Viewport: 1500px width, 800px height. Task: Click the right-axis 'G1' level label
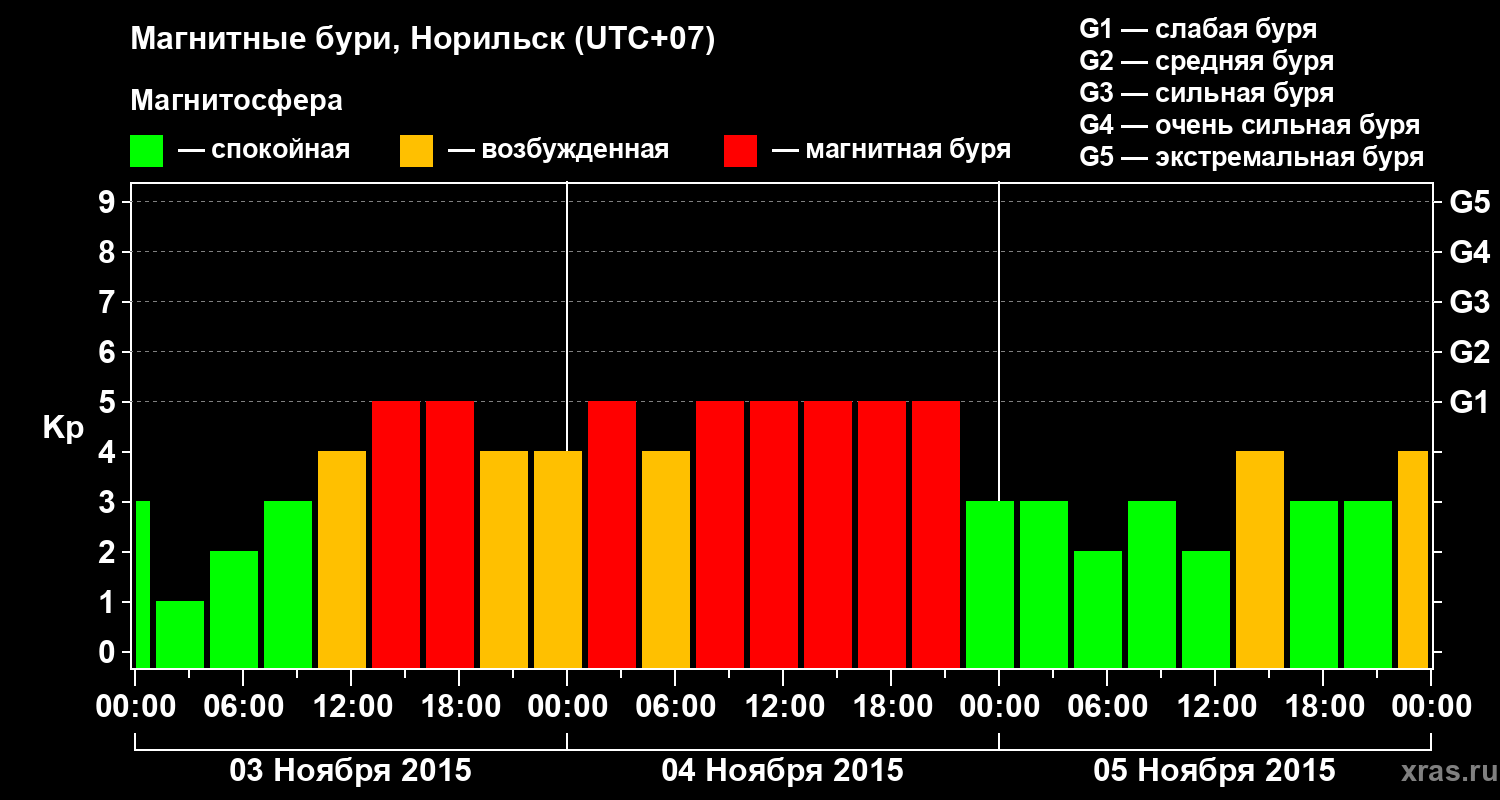click(1469, 402)
